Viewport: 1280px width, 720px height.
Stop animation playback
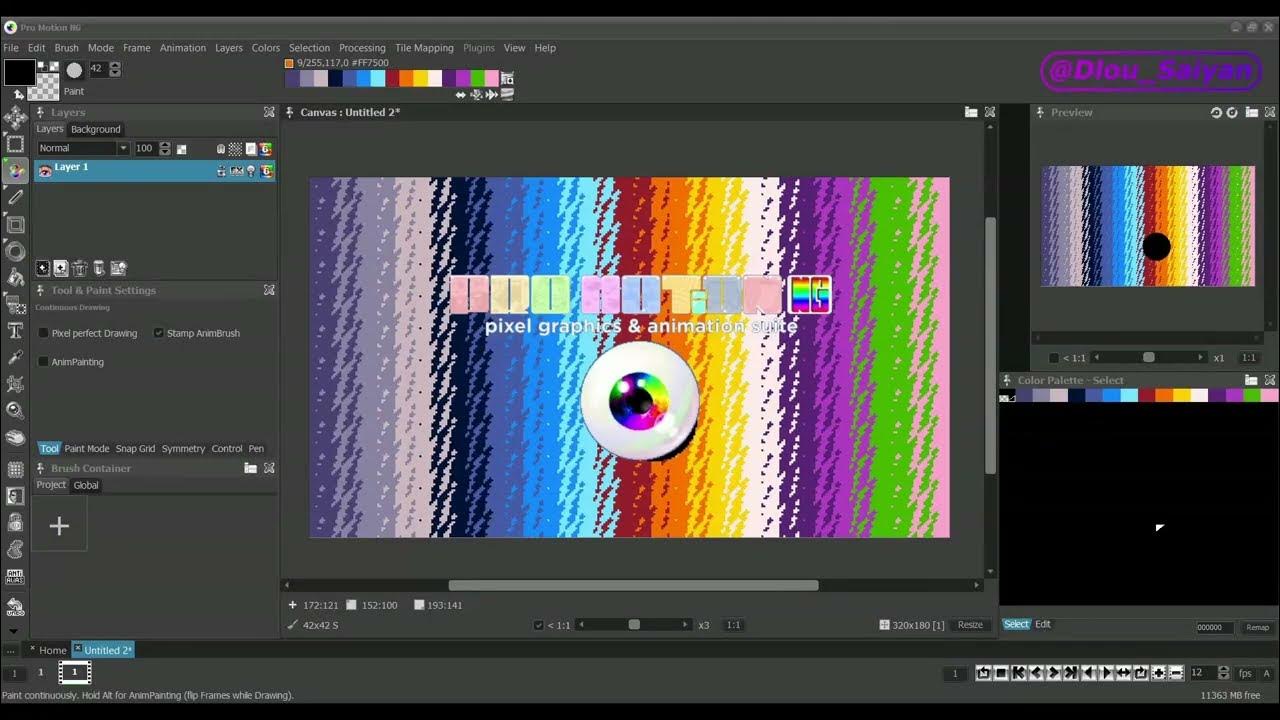click(1001, 673)
